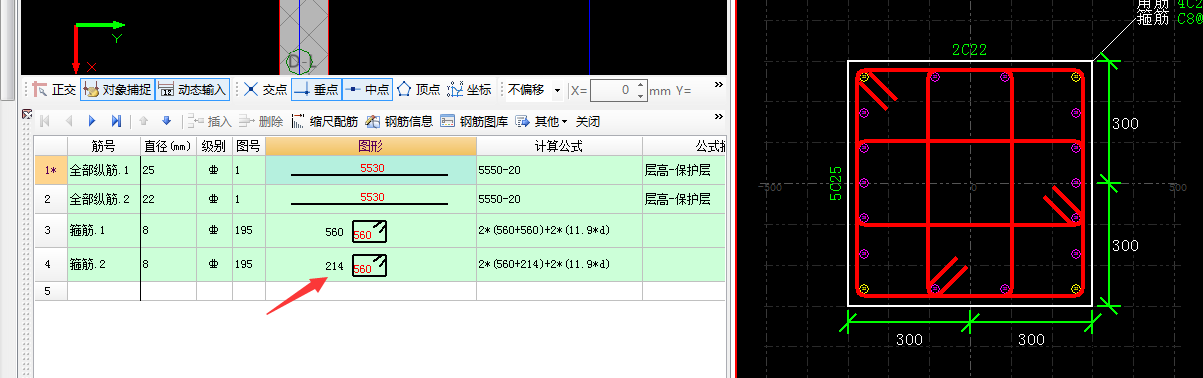Select cell 箍筋.1

(103, 230)
